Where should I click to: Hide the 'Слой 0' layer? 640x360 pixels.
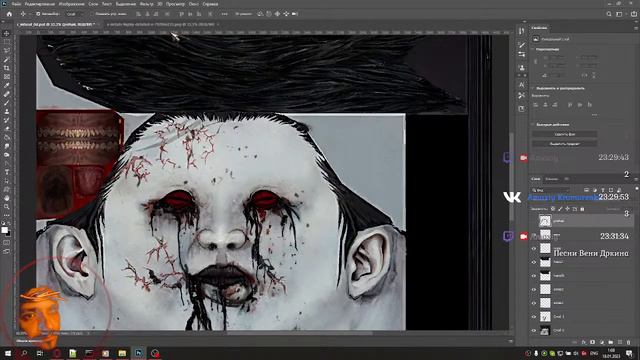(x=533, y=330)
